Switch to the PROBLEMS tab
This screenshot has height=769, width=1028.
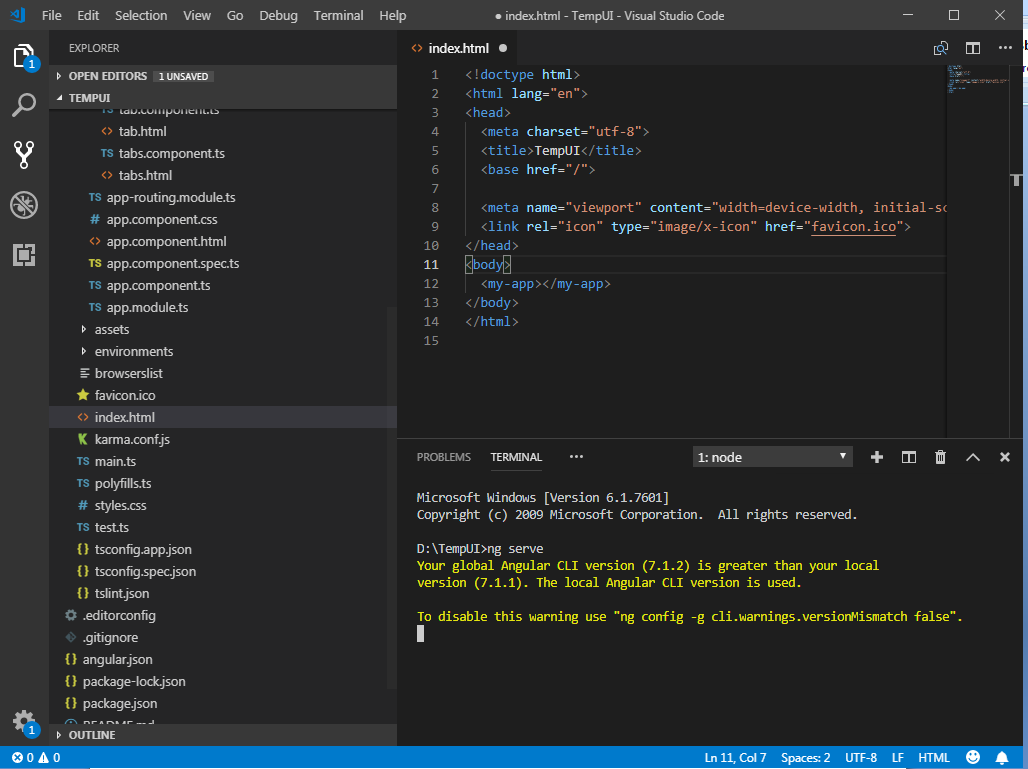pos(443,457)
